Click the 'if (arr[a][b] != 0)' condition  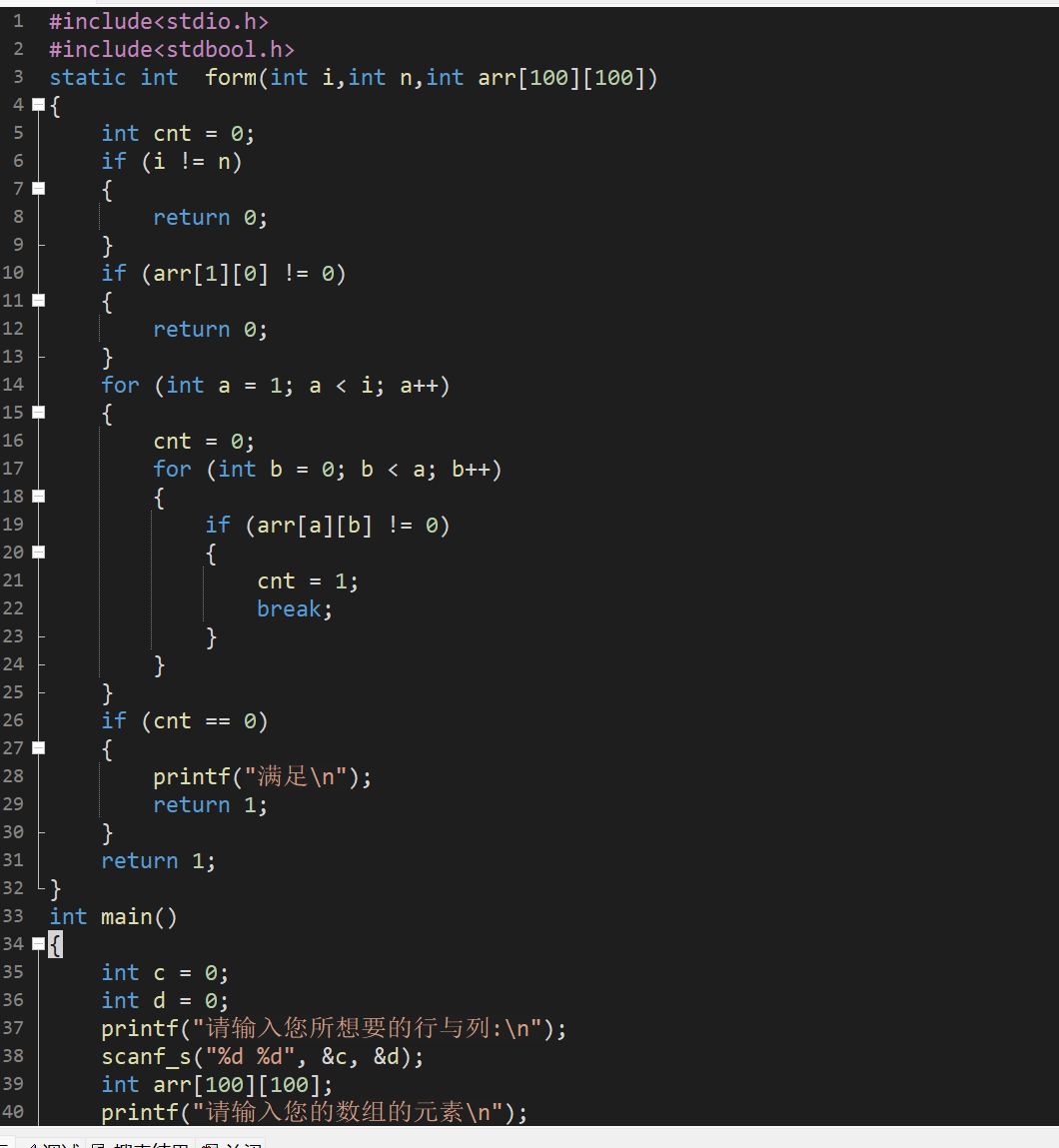[327, 525]
